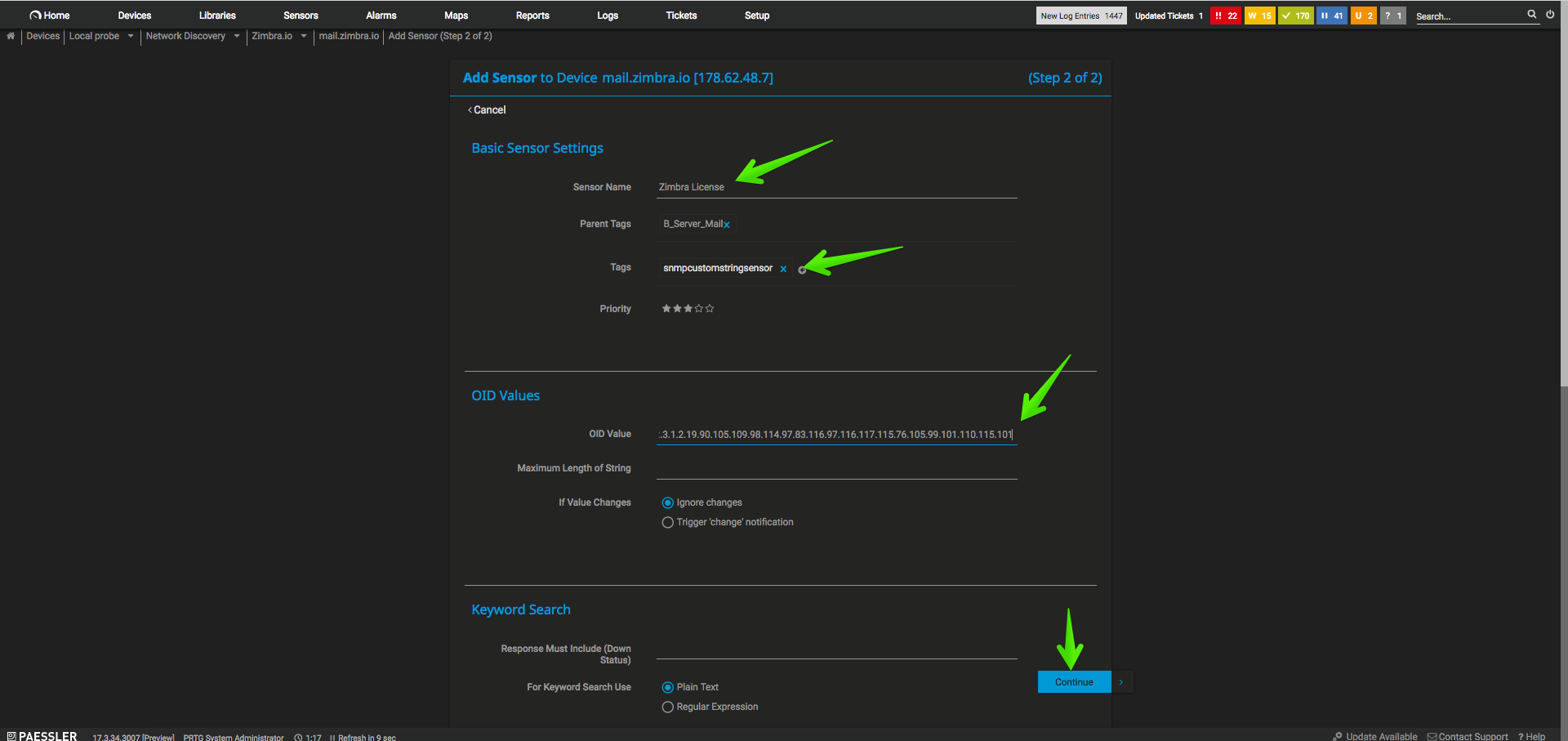Cancel adding the sensor
Viewport: 1568px width, 741px height.
click(487, 110)
